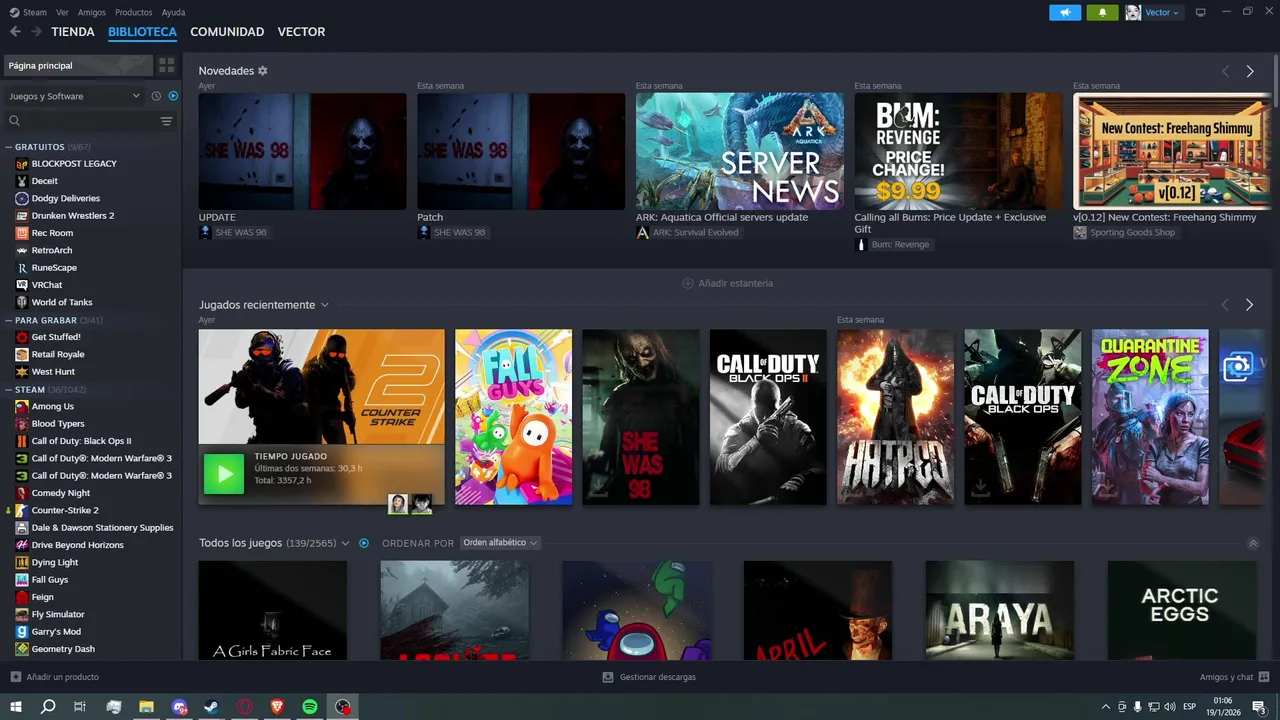Collapse the GRATUITOS category
The height and width of the screenshot is (720, 1280).
point(9,147)
